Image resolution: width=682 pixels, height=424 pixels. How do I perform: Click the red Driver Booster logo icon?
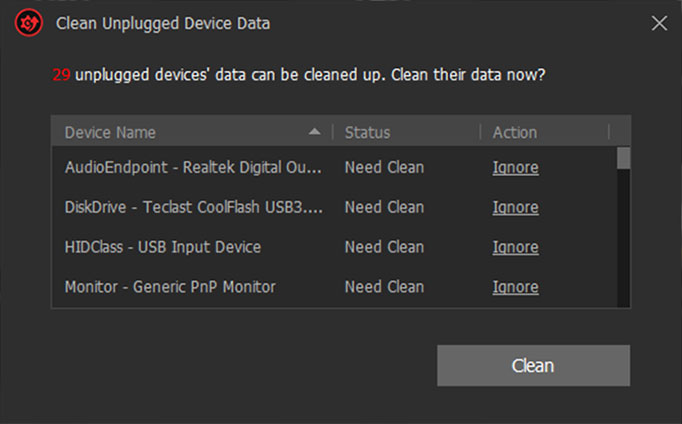tap(29, 23)
